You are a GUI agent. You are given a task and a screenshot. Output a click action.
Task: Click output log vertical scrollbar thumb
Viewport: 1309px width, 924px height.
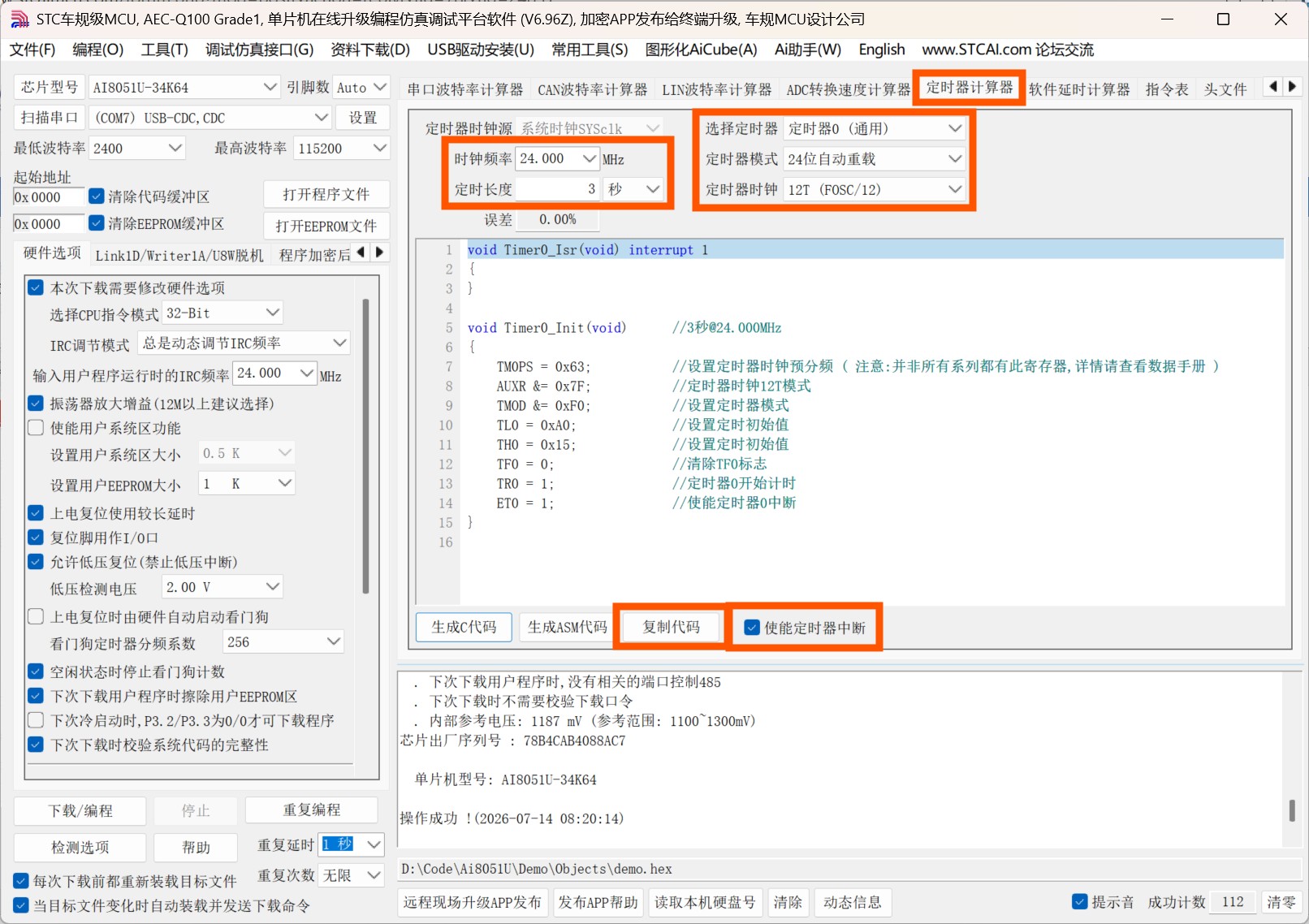point(1292,810)
